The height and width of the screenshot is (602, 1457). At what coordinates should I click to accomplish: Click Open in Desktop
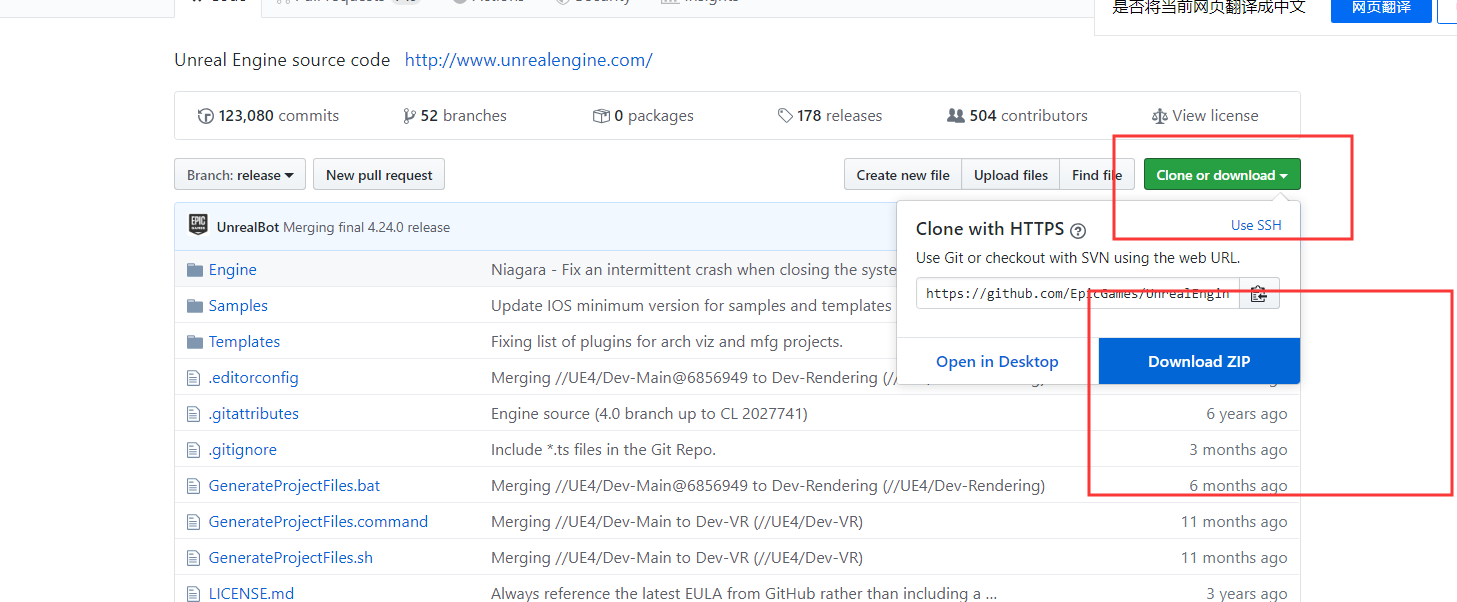(x=997, y=361)
